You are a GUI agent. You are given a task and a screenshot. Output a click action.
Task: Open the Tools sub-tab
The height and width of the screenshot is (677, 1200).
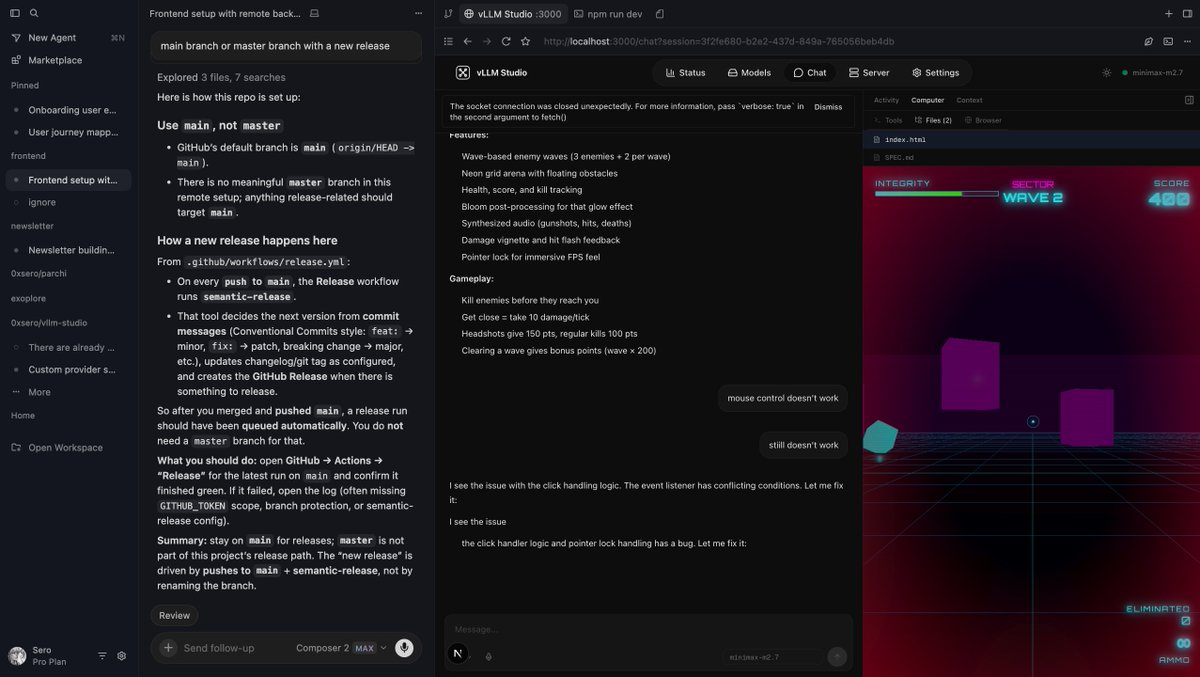pyautogui.click(x=888, y=120)
